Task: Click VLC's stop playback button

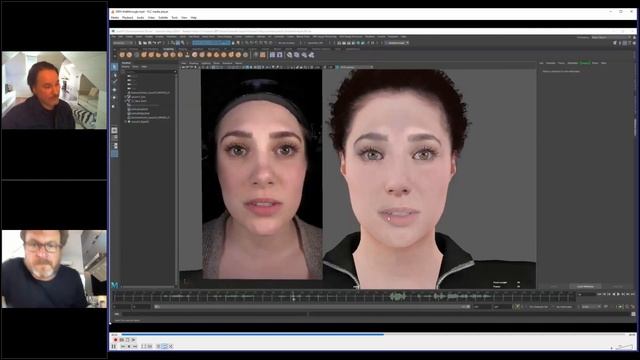Action: click(129, 347)
